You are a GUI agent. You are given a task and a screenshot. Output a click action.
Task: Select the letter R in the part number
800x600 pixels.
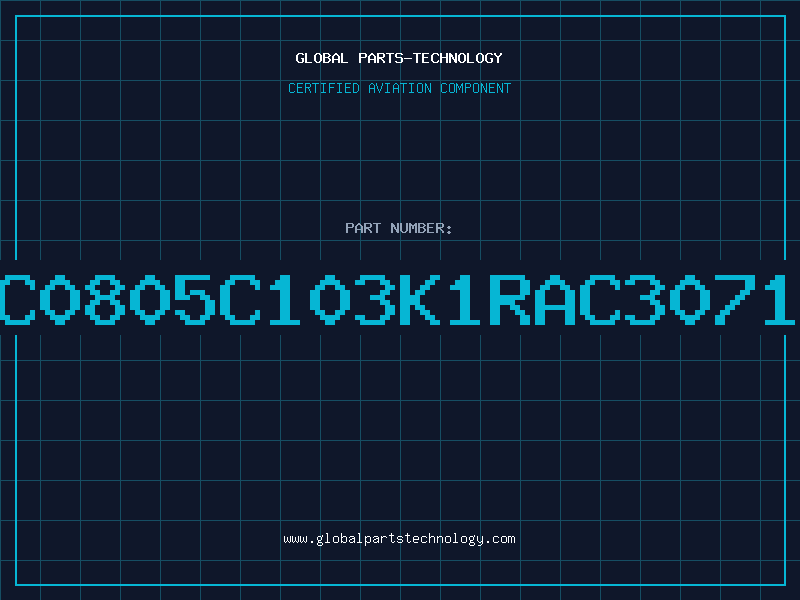click(x=510, y=299)
